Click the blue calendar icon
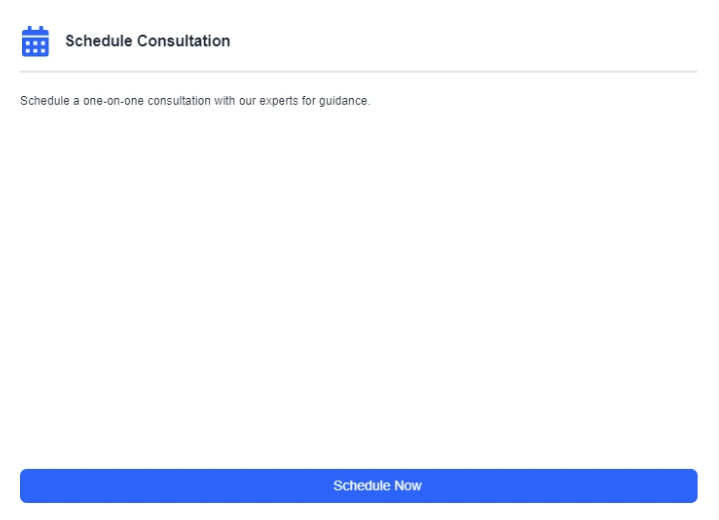Image resolution: width=719 pixels, height=520 pixels. click(x=35, y=42)
